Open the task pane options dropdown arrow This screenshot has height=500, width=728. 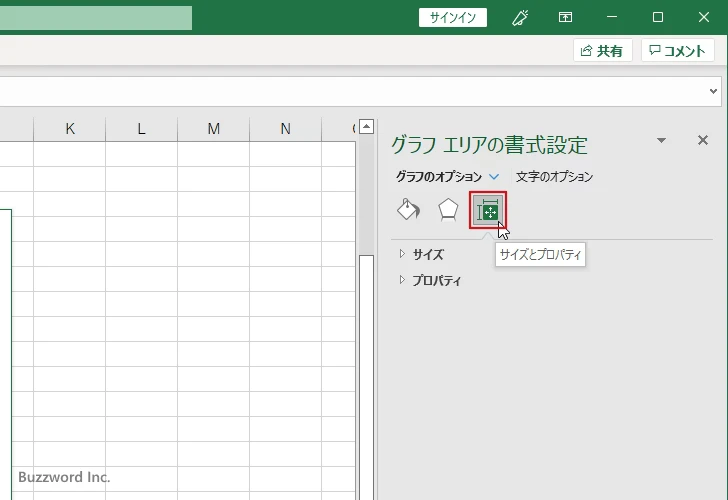pyautogui.click(x=662, y=140)
